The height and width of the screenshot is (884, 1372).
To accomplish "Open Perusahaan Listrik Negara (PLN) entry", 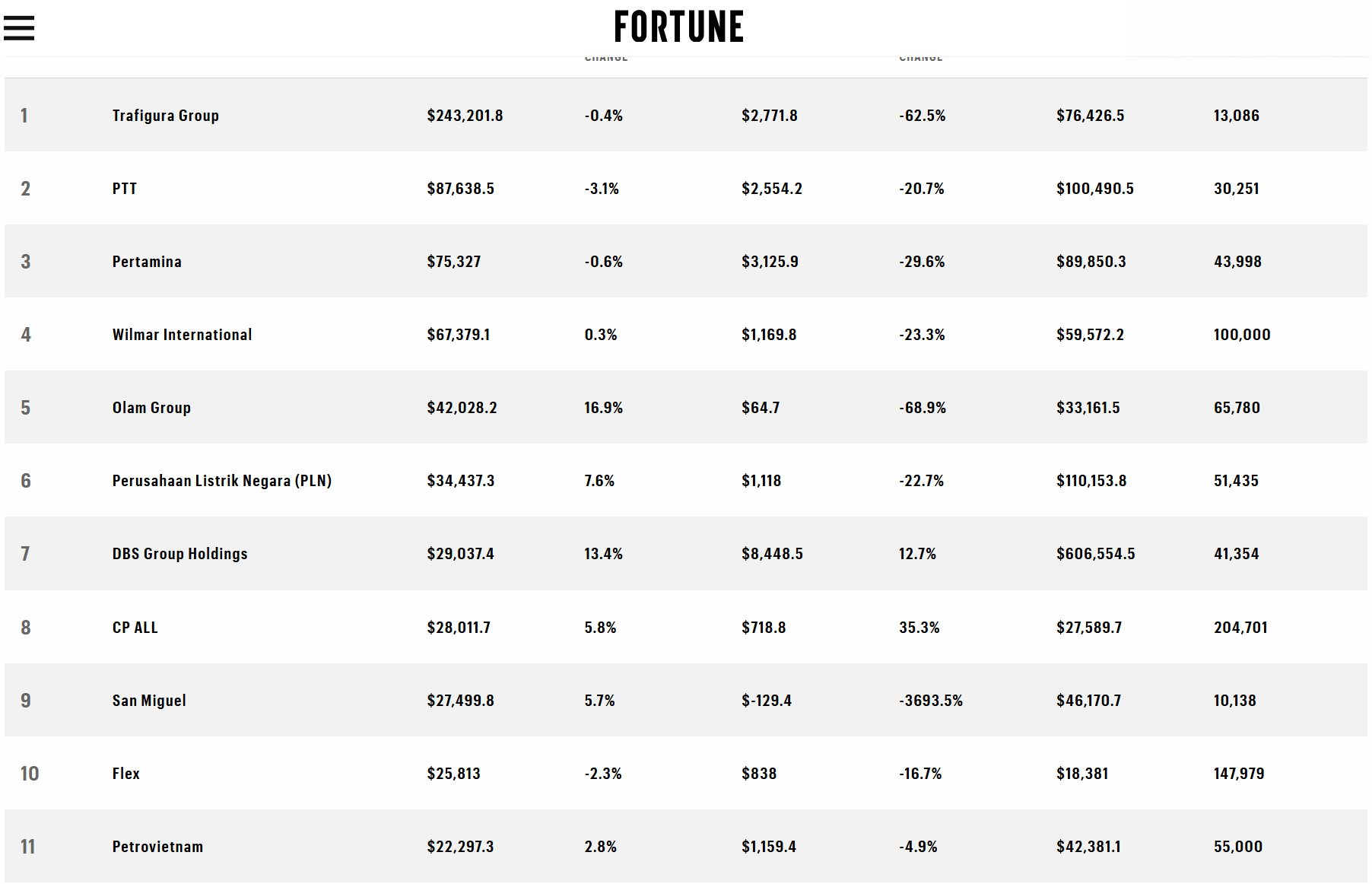I will pyautogui.click(x=222, y=481).
